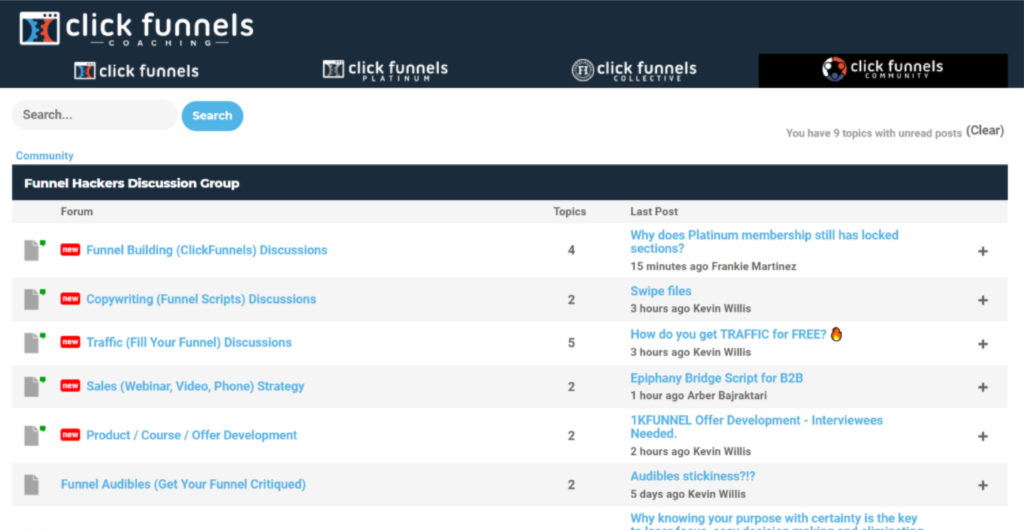Viewport: 1024px width, 530px height.
Task: Click the new badge beside Sales Strategy
Action: coord(71,385)
